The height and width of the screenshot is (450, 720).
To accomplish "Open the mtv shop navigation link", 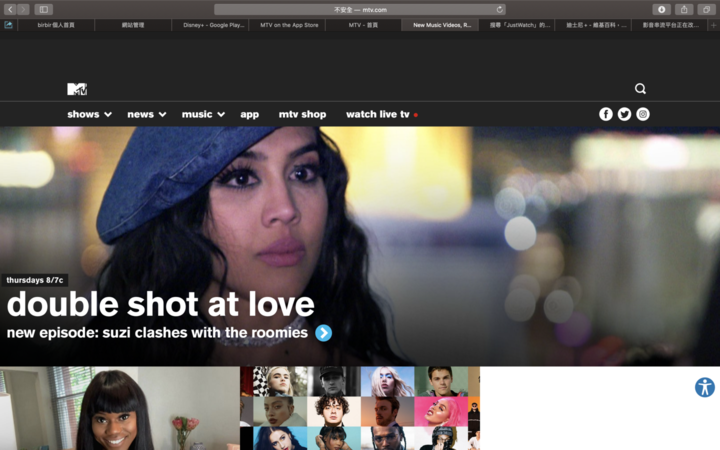I will pos(302,114).
